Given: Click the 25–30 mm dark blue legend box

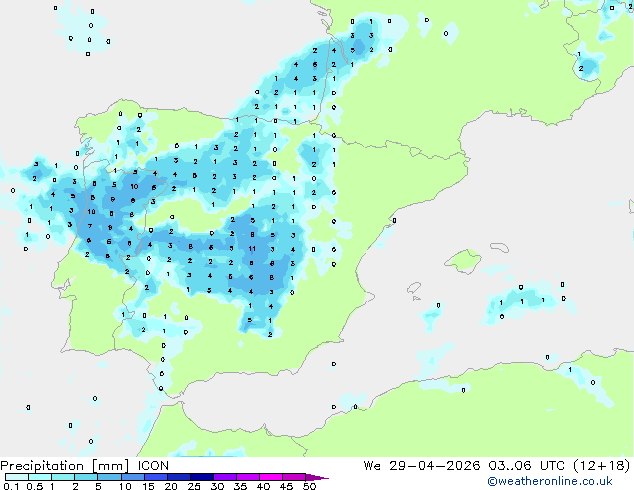Looking at the screenshot, I should pos(201,477).
